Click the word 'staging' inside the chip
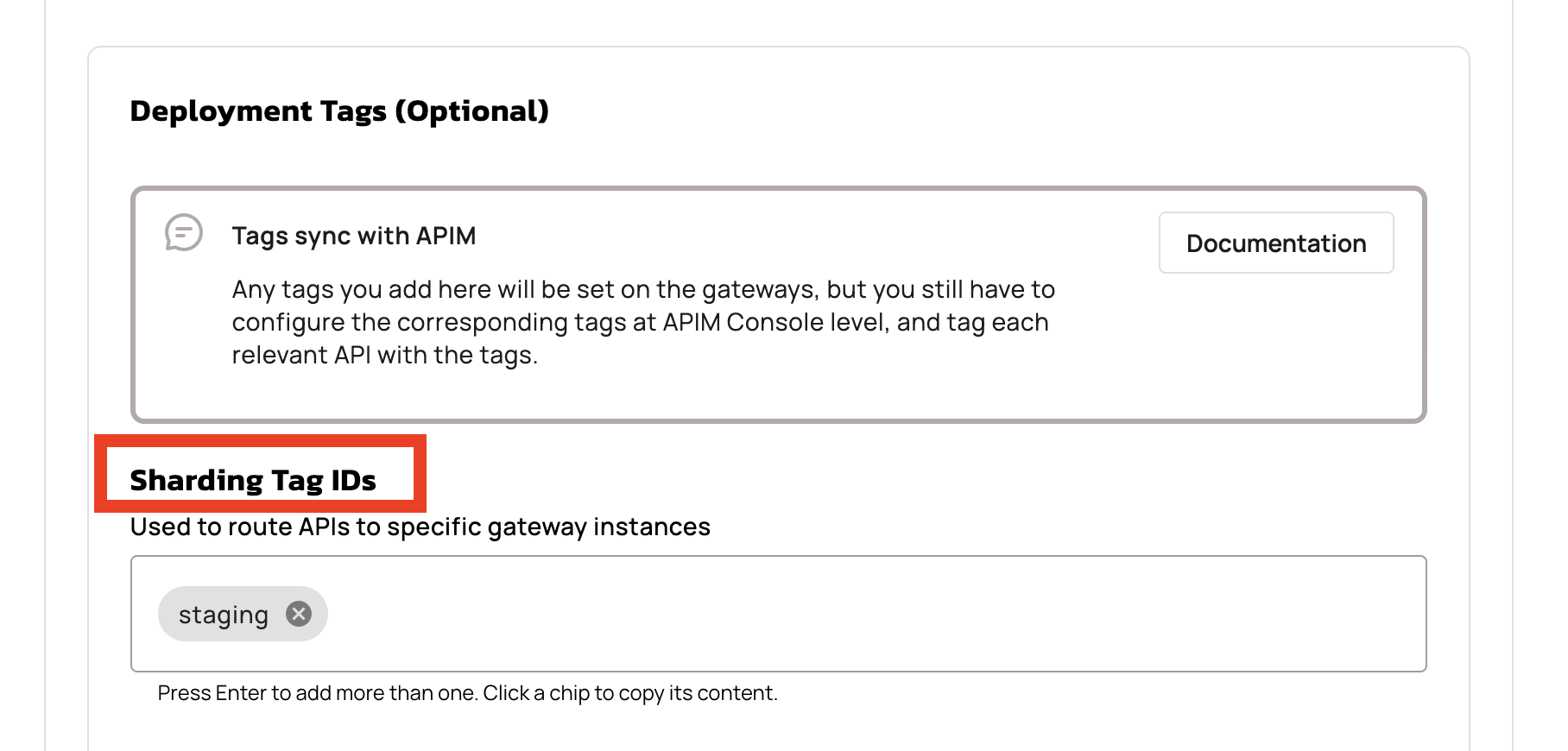Image resolution: width=1568 pixels, height=751 pixels. [223, 615]
